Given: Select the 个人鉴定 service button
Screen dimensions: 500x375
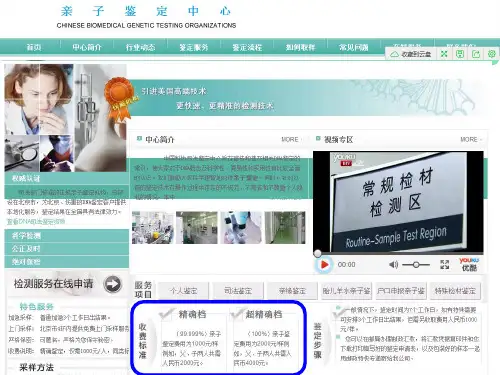Looking at the screenshot, I should 183,291.
